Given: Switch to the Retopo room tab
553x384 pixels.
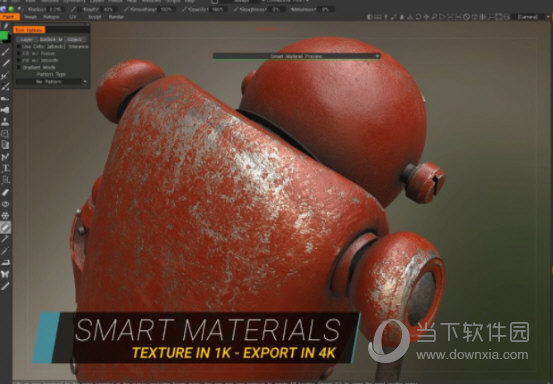Looking at the screenshot, I should coord(51,17).
